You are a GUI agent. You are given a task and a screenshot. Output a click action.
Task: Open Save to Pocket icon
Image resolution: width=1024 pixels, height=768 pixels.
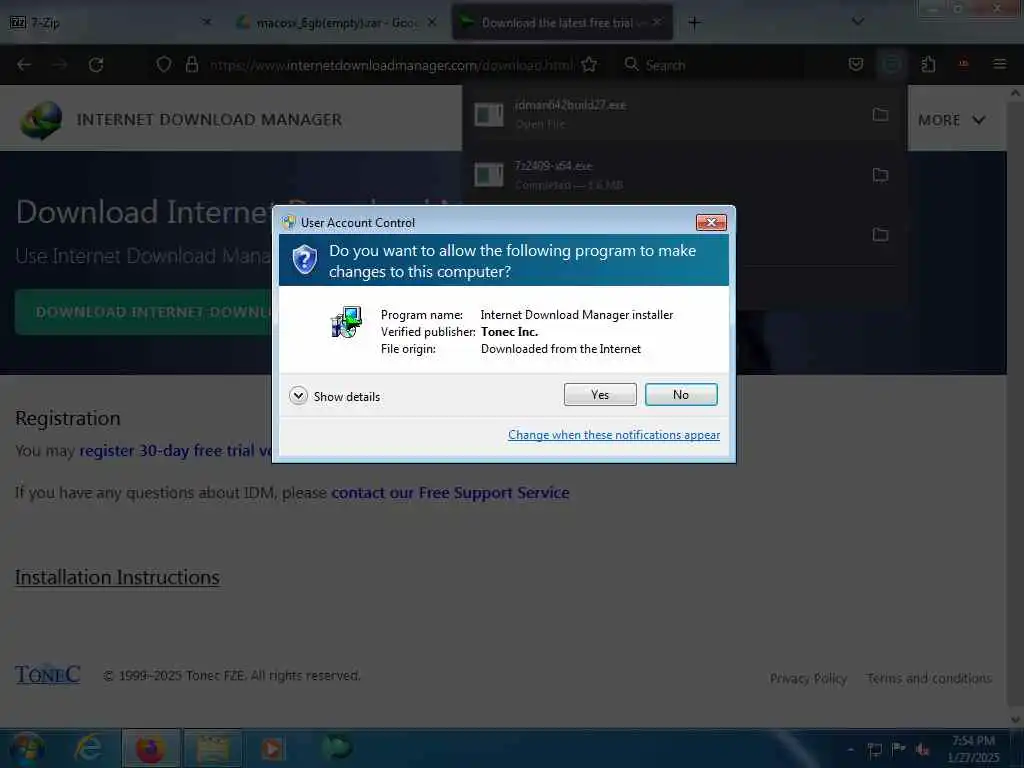click(856, 64)
